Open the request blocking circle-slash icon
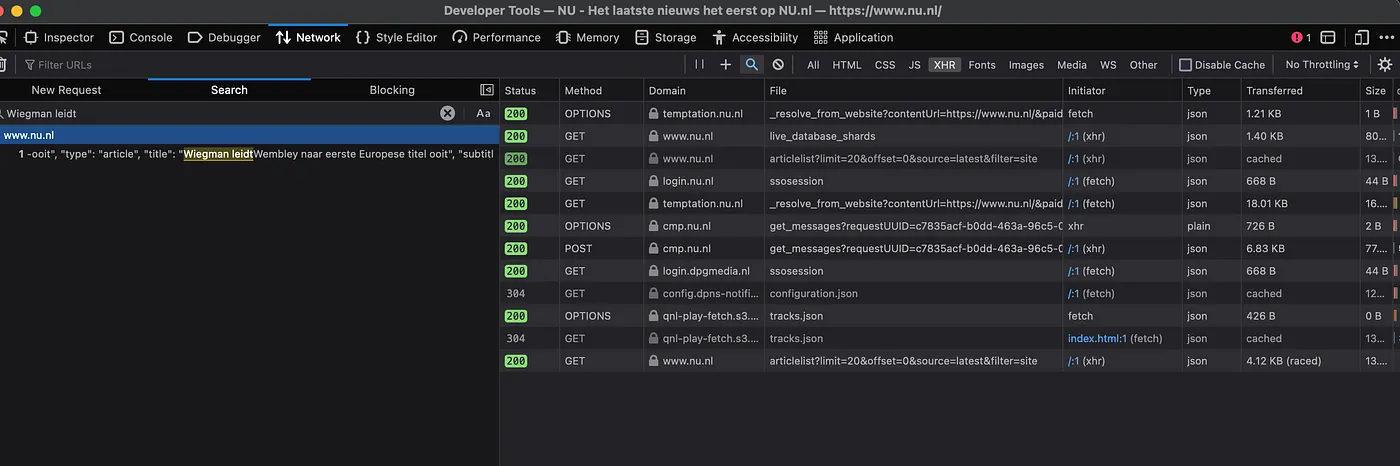 coord(778,64)
